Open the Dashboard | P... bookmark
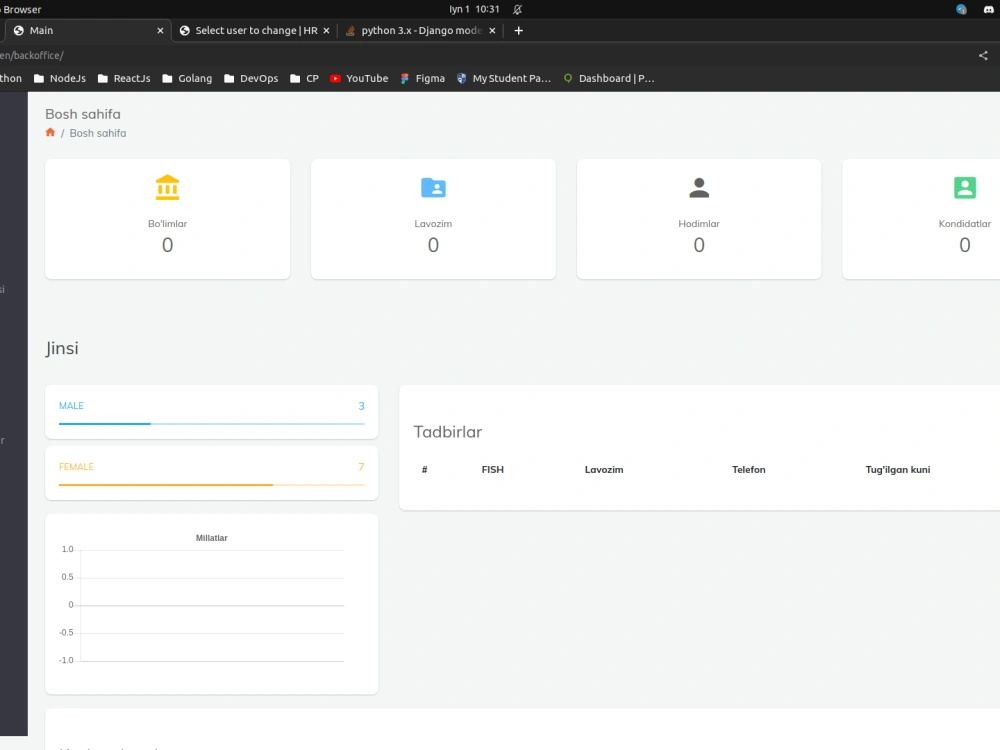Screen dimensions: 1000x750 (x=609, y=78)
